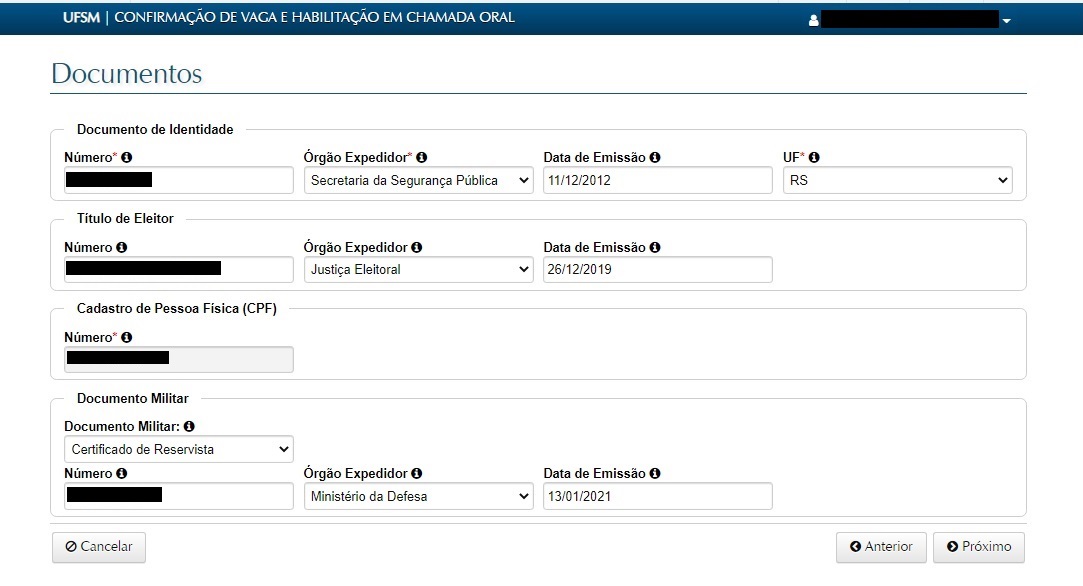Open Secretaria da Segurança Pública dropdown
The width and height of the screenshot is (1083, 586).
click(418, 180)
